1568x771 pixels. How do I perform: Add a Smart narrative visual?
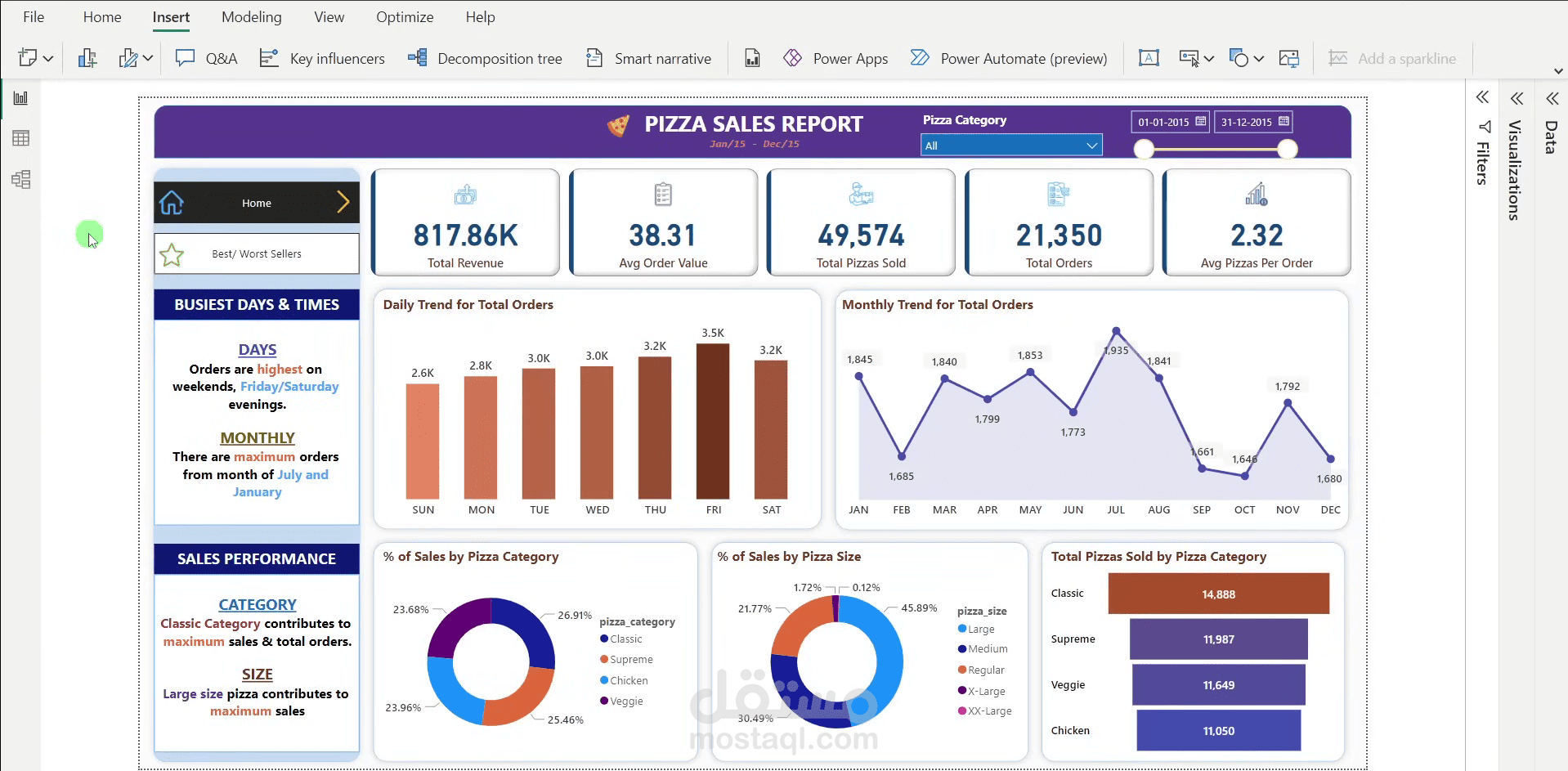pyautogui.click(x=648, y=58)
